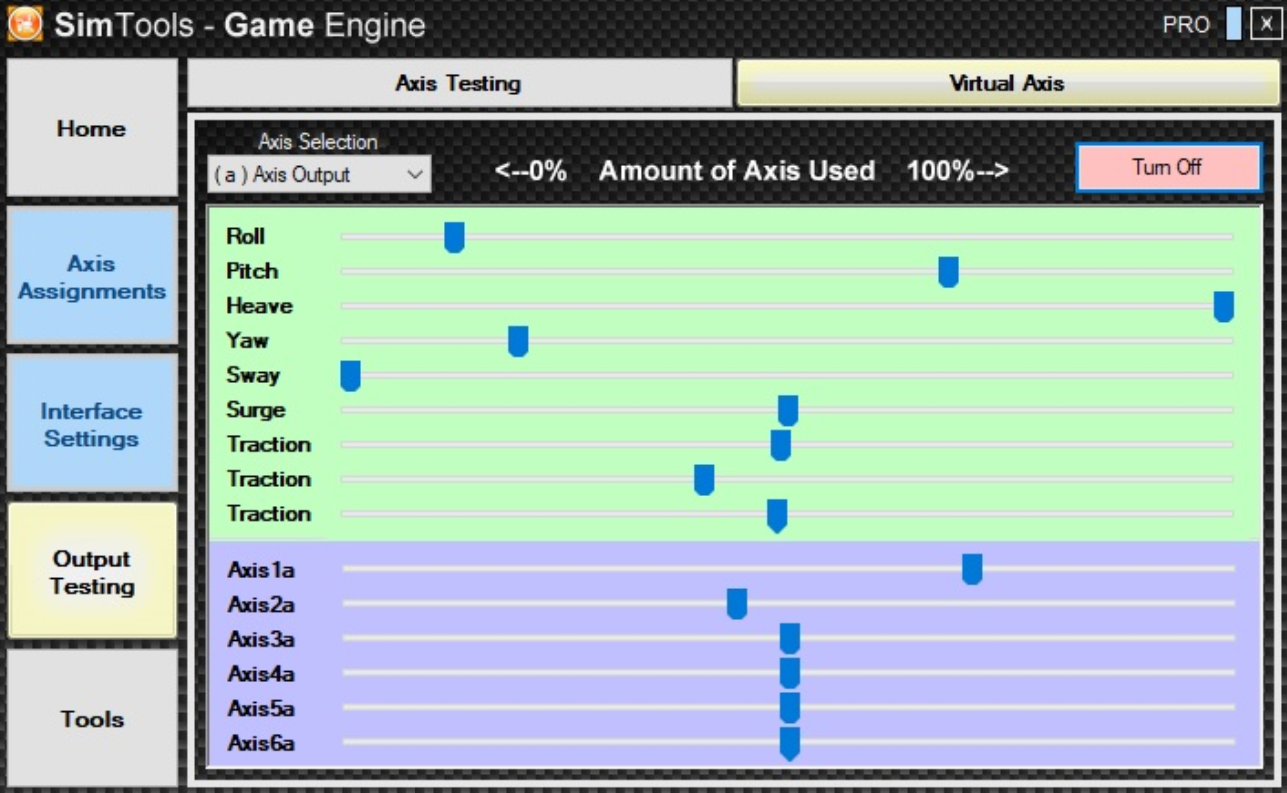
Task: Click the "Axis1a" label text
Action: pyautogui.click(x=261, y=570)
